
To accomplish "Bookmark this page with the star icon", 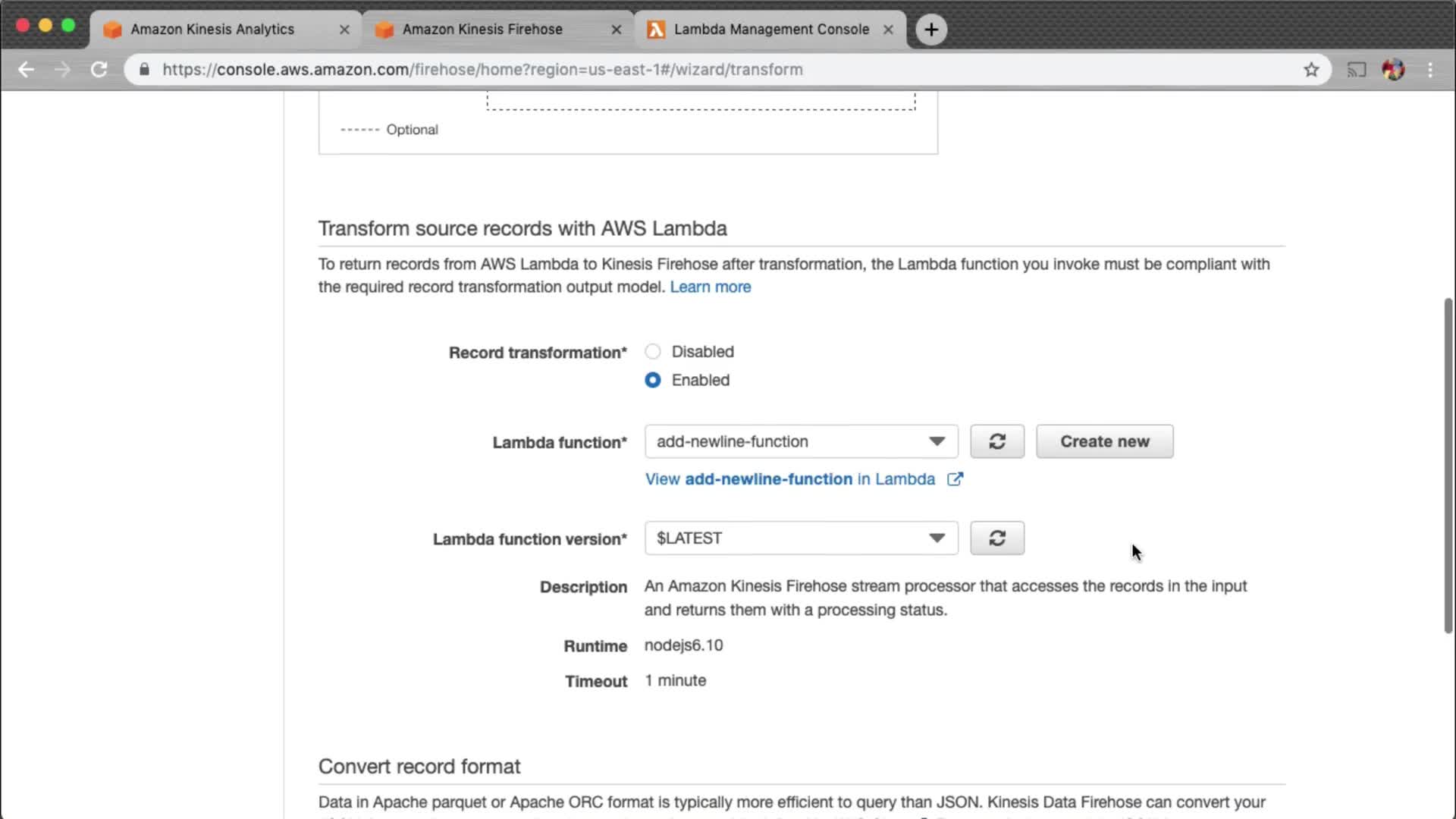I will (1311, 70).
